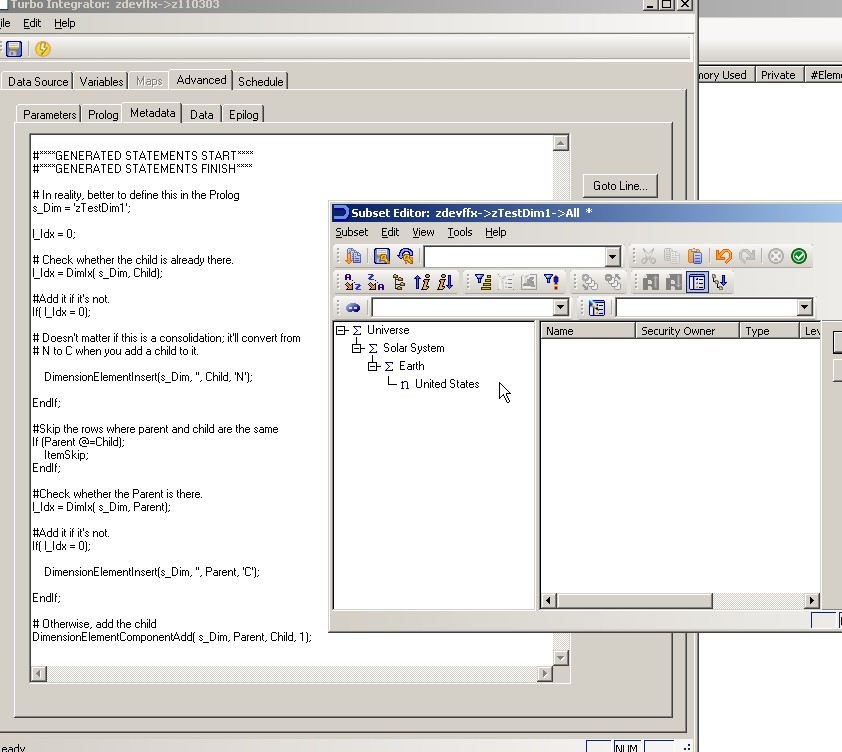Sort subset descending Z to A
This screenshot has height=752, width=842.
(x=376, y=282)
